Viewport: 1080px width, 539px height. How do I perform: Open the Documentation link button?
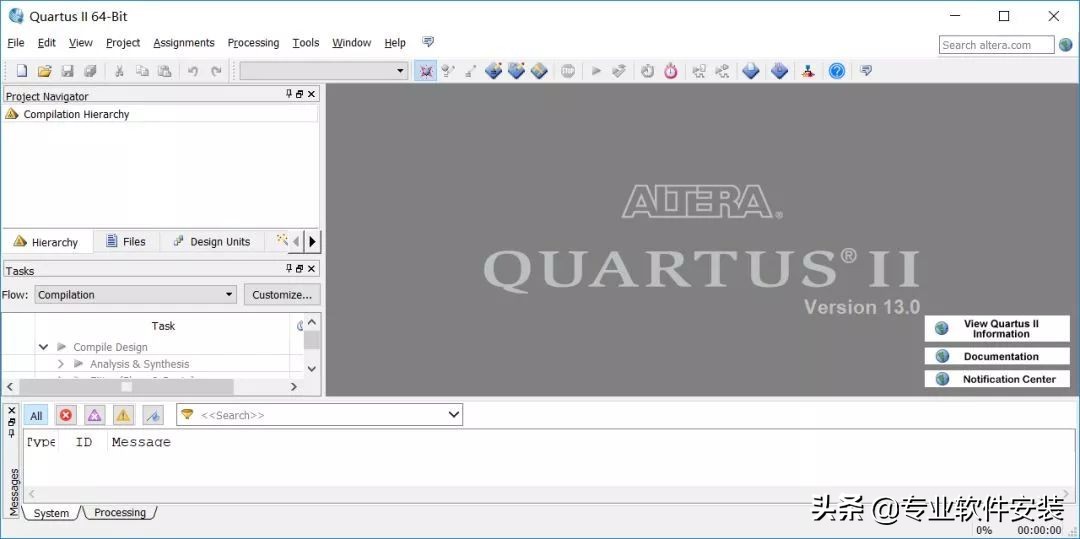[997, 357]
